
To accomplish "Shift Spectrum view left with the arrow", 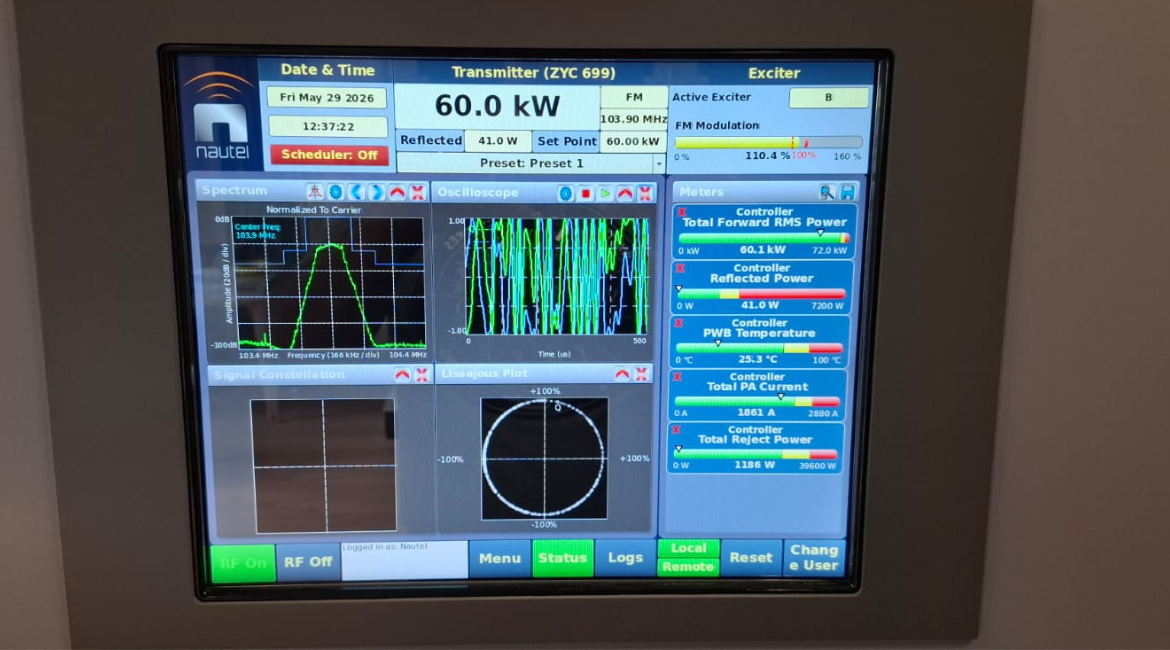I will pos(356,192).
